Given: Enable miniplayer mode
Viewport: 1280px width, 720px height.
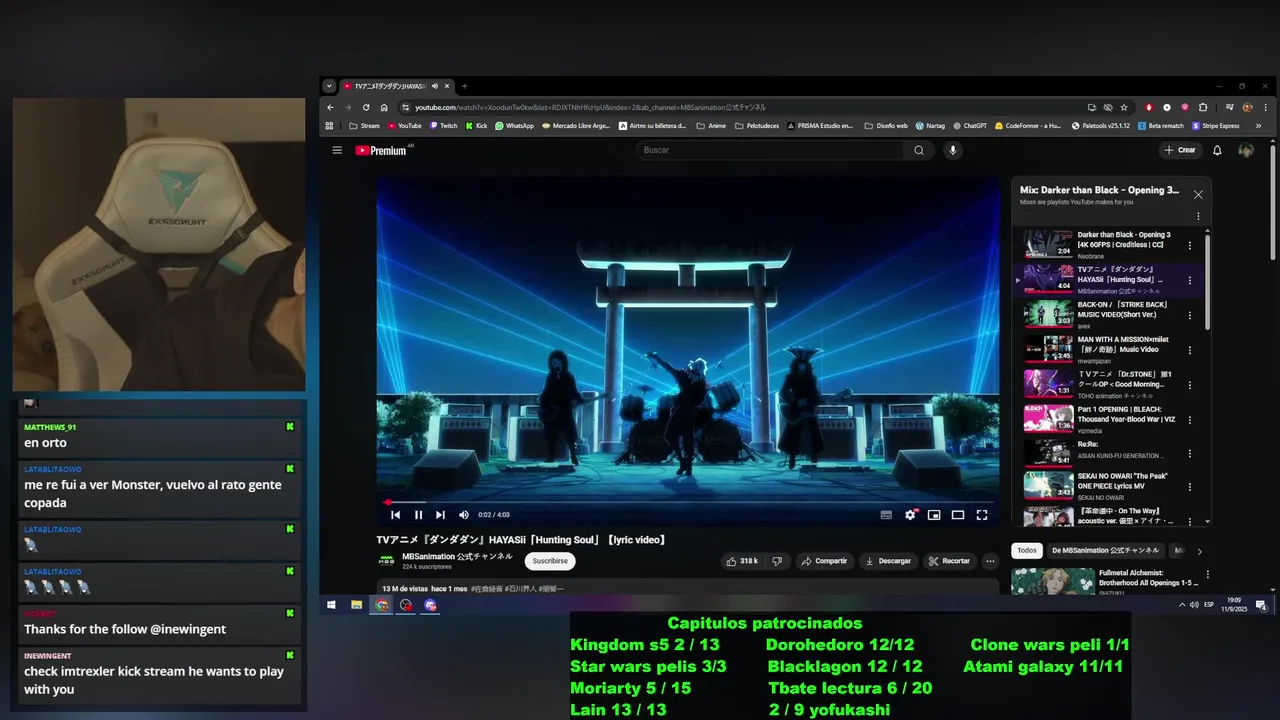Looking at the screenshot, I should [934, 515].
